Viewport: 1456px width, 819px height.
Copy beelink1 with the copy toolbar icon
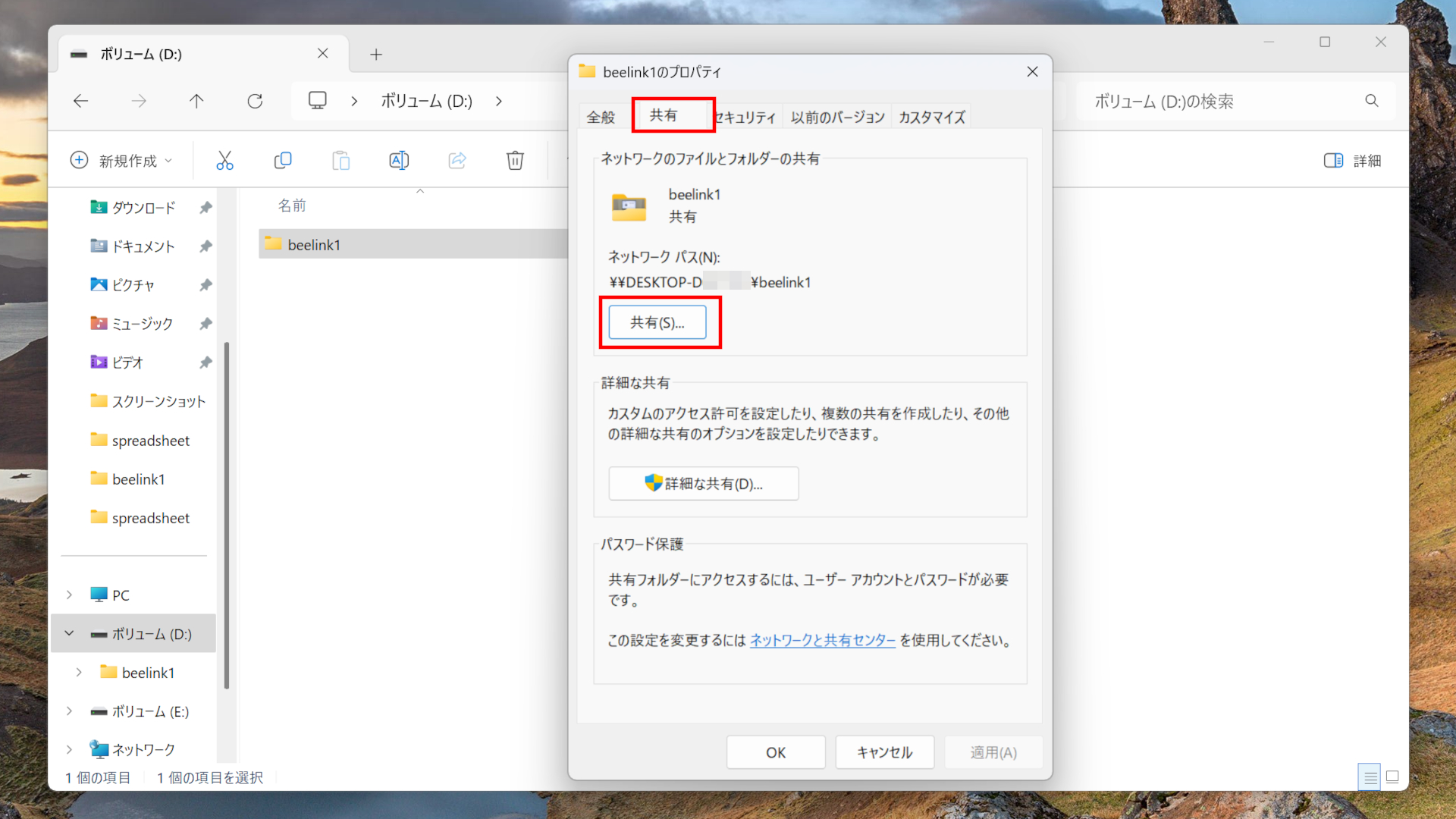[x=283, y=160]
